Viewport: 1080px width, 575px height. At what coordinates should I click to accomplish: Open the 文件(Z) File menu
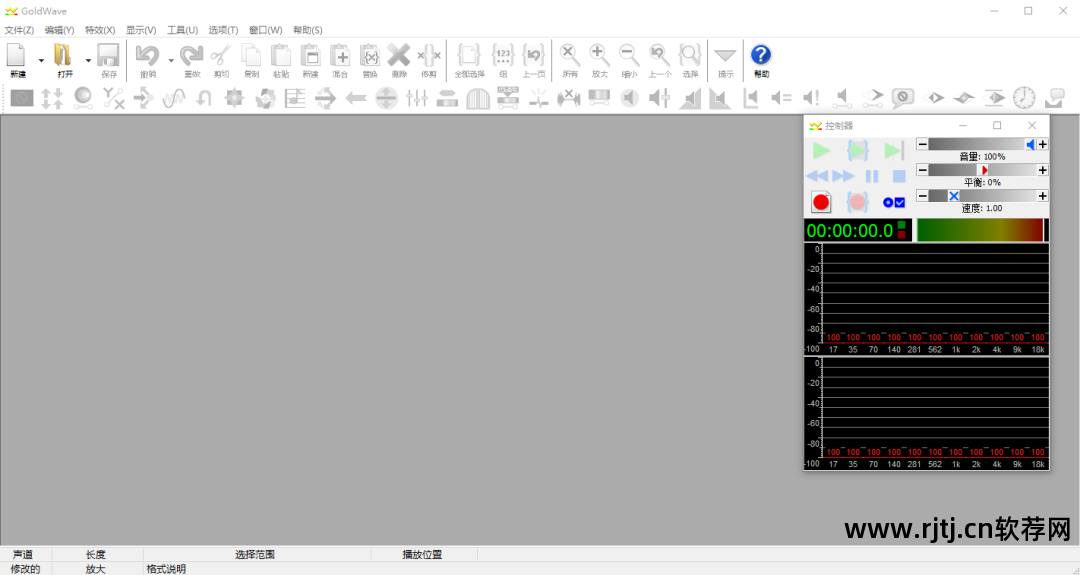[19, 30]
